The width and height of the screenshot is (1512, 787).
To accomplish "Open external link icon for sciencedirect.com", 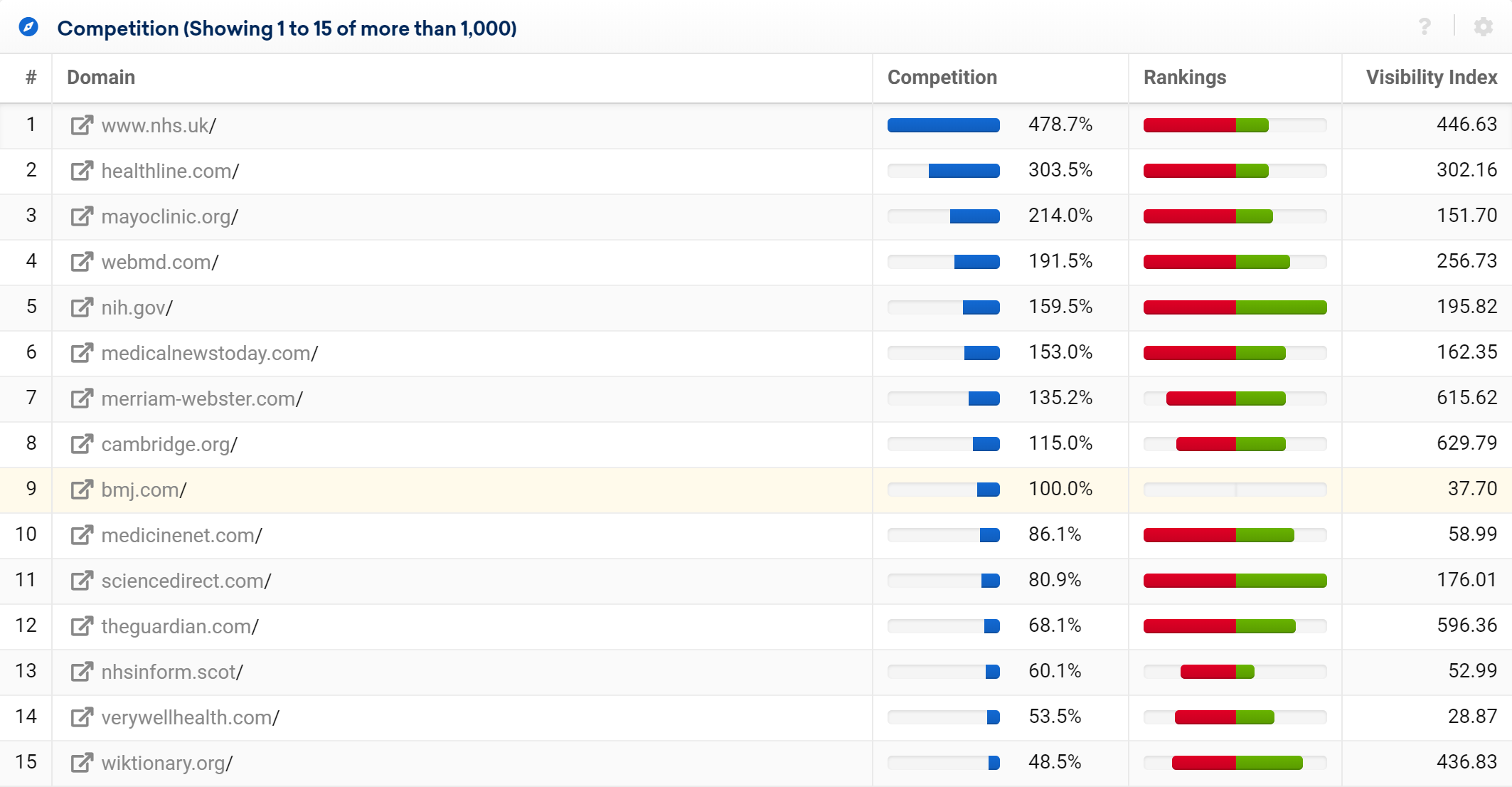I will 82,581.
